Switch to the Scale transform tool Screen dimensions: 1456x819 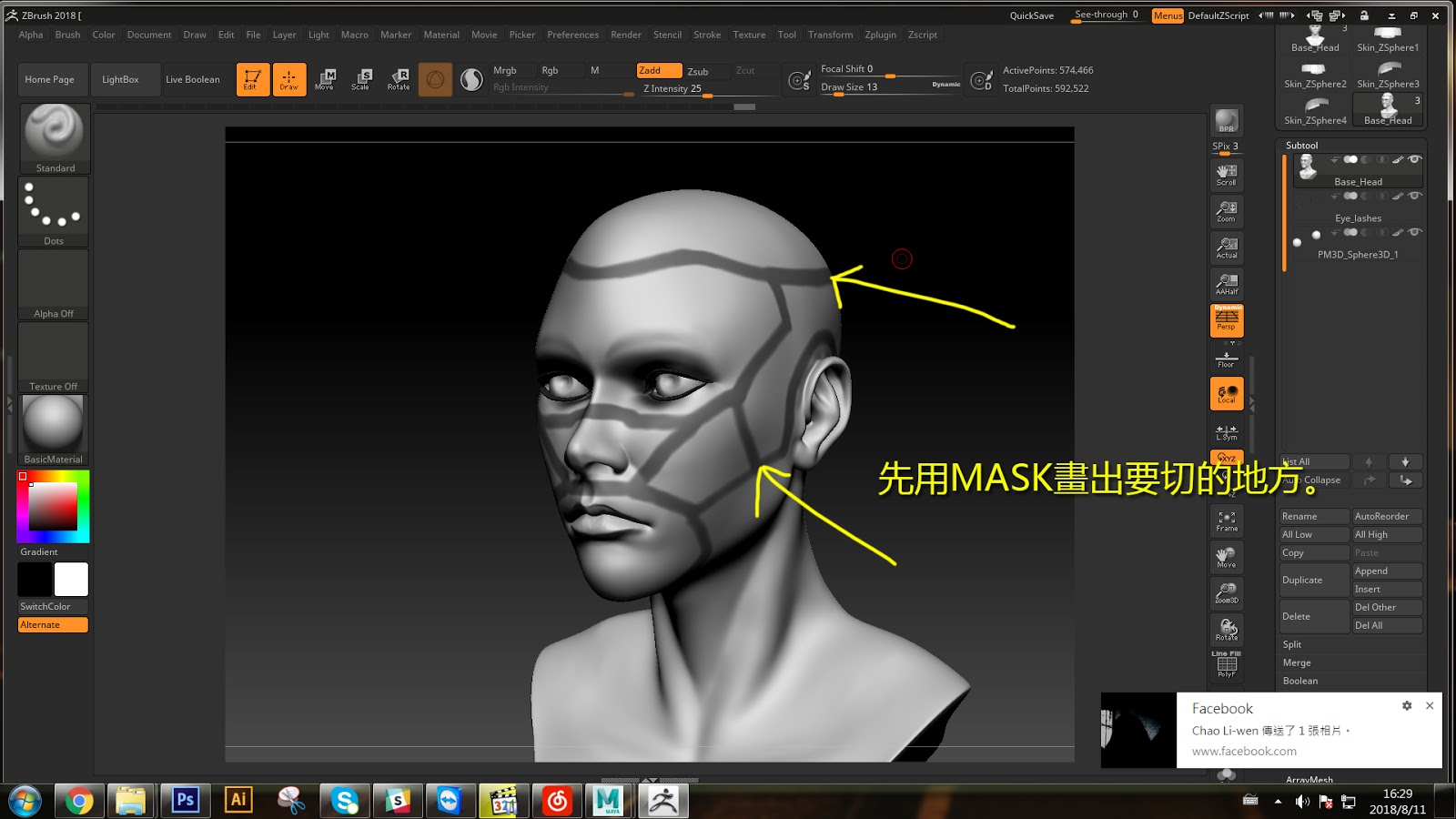pos(361,79)
